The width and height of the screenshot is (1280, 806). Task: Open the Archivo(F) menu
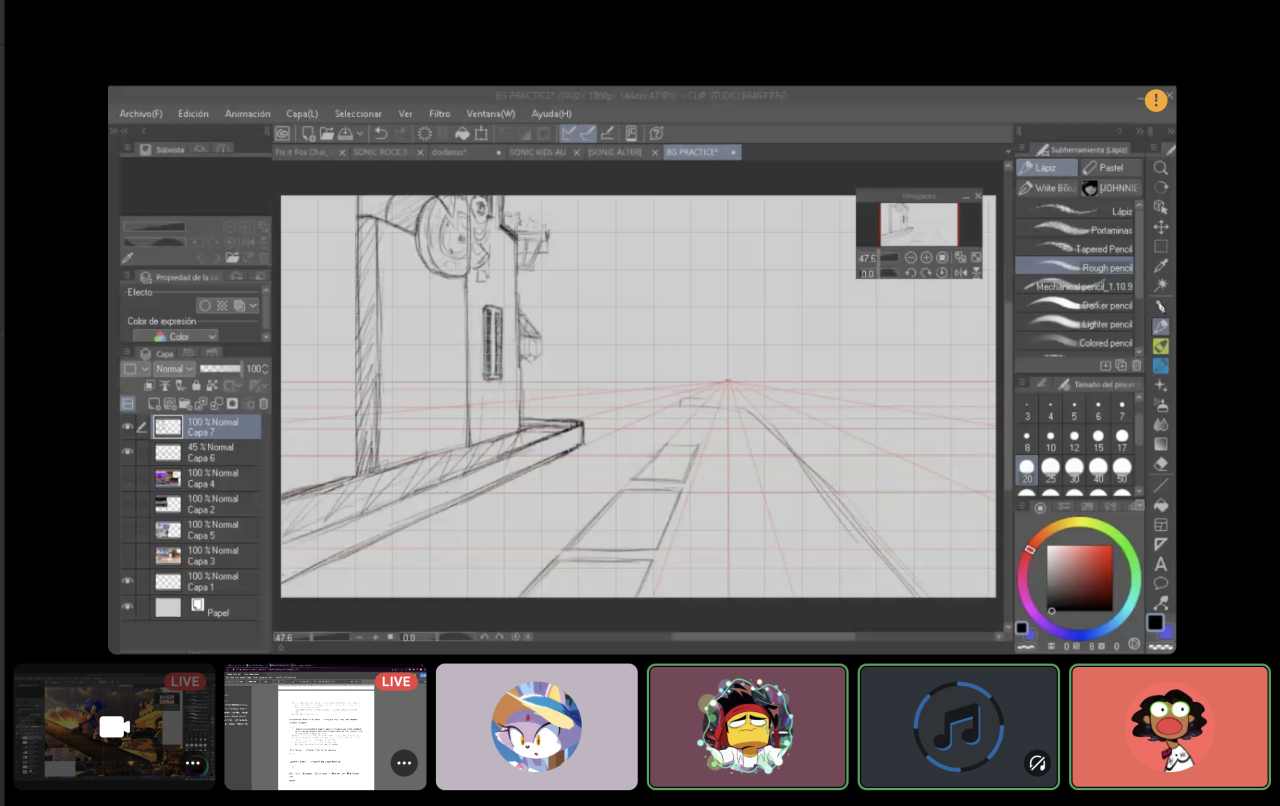(x=141, y=114)
